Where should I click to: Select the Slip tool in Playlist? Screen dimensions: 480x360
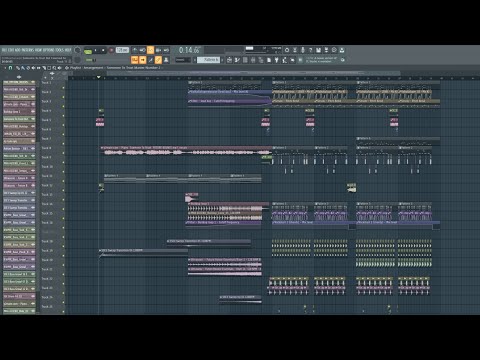point(38,68)
